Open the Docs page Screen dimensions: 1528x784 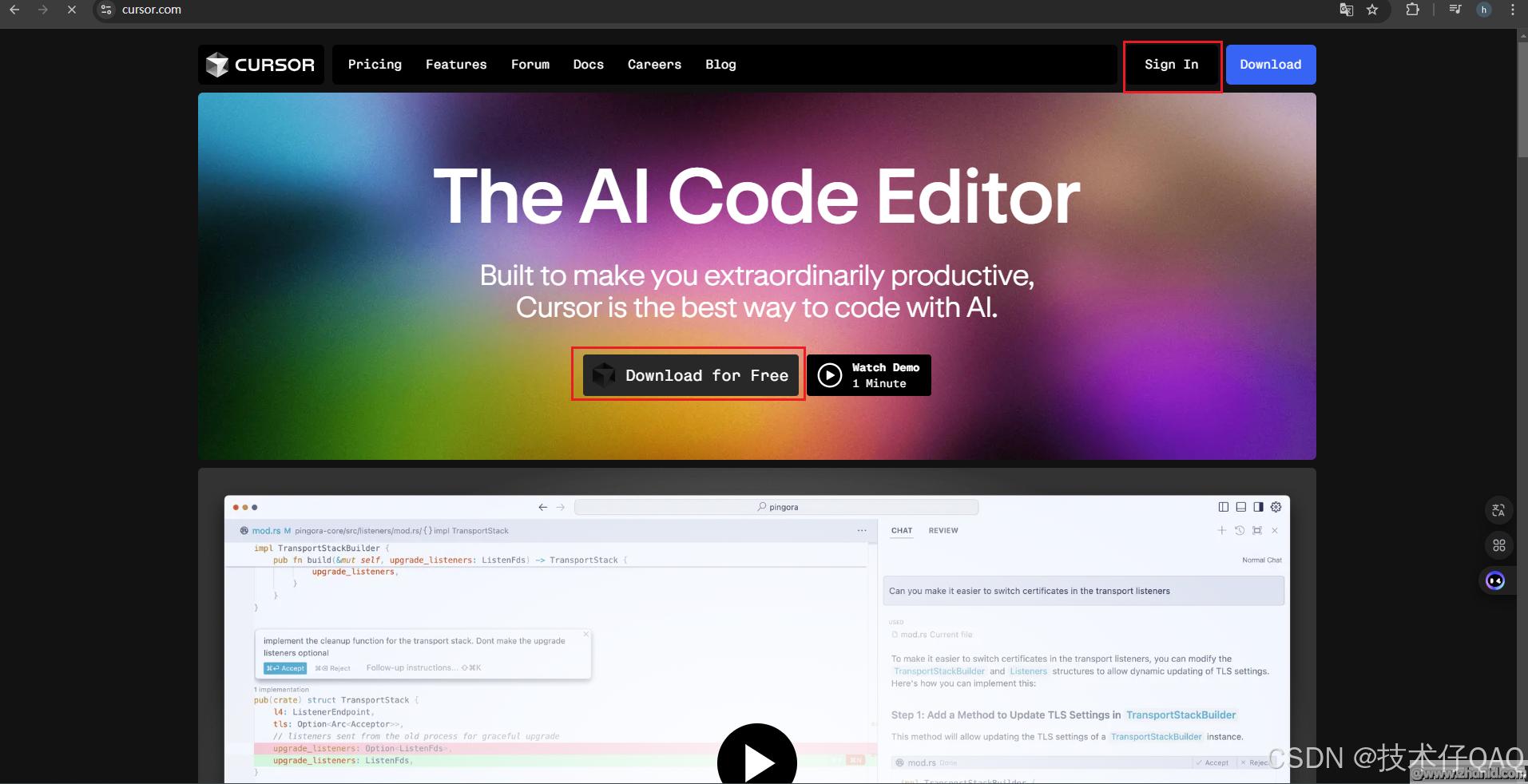[588, 65]
